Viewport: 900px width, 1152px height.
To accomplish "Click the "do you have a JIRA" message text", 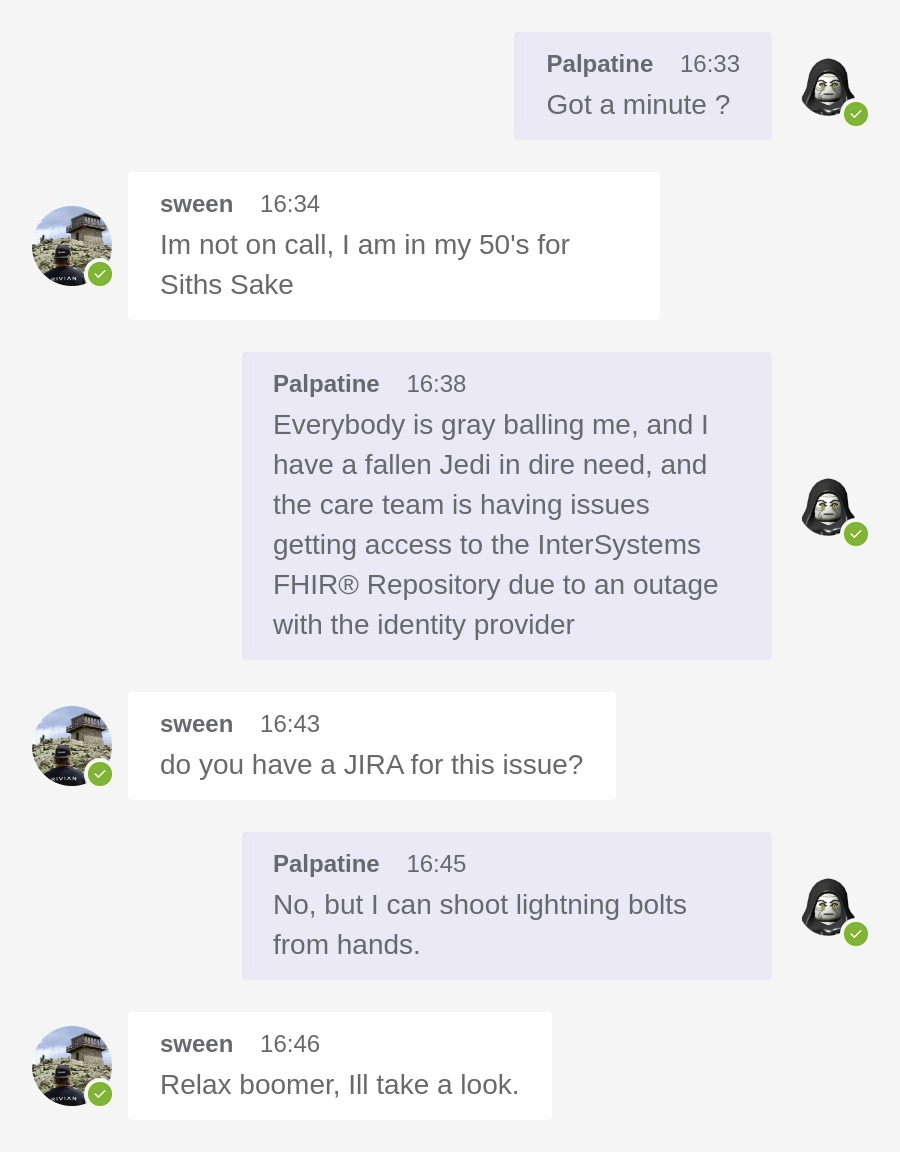I will tap(371, 764).
